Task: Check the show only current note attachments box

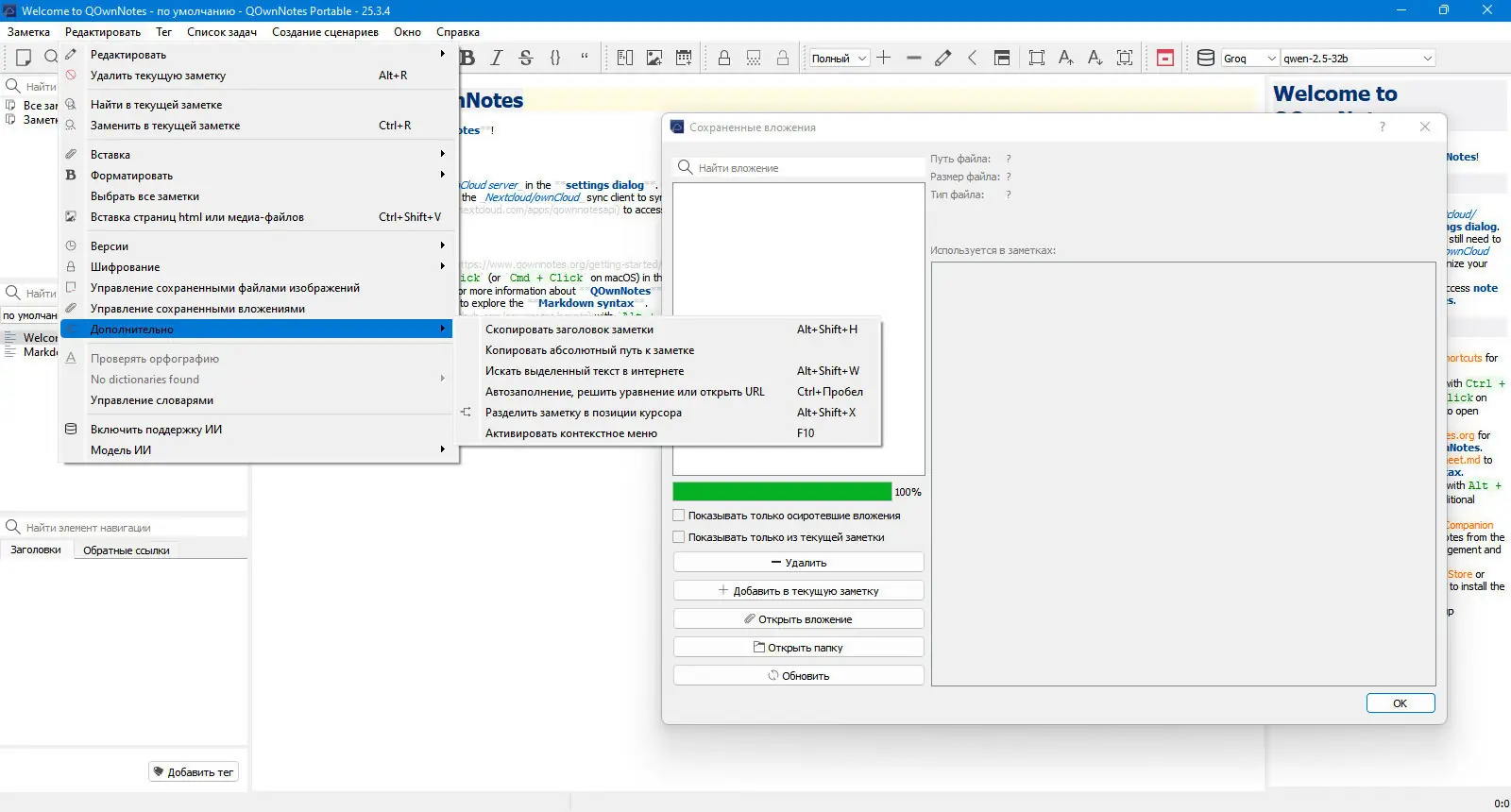Action: click(679, 537)
